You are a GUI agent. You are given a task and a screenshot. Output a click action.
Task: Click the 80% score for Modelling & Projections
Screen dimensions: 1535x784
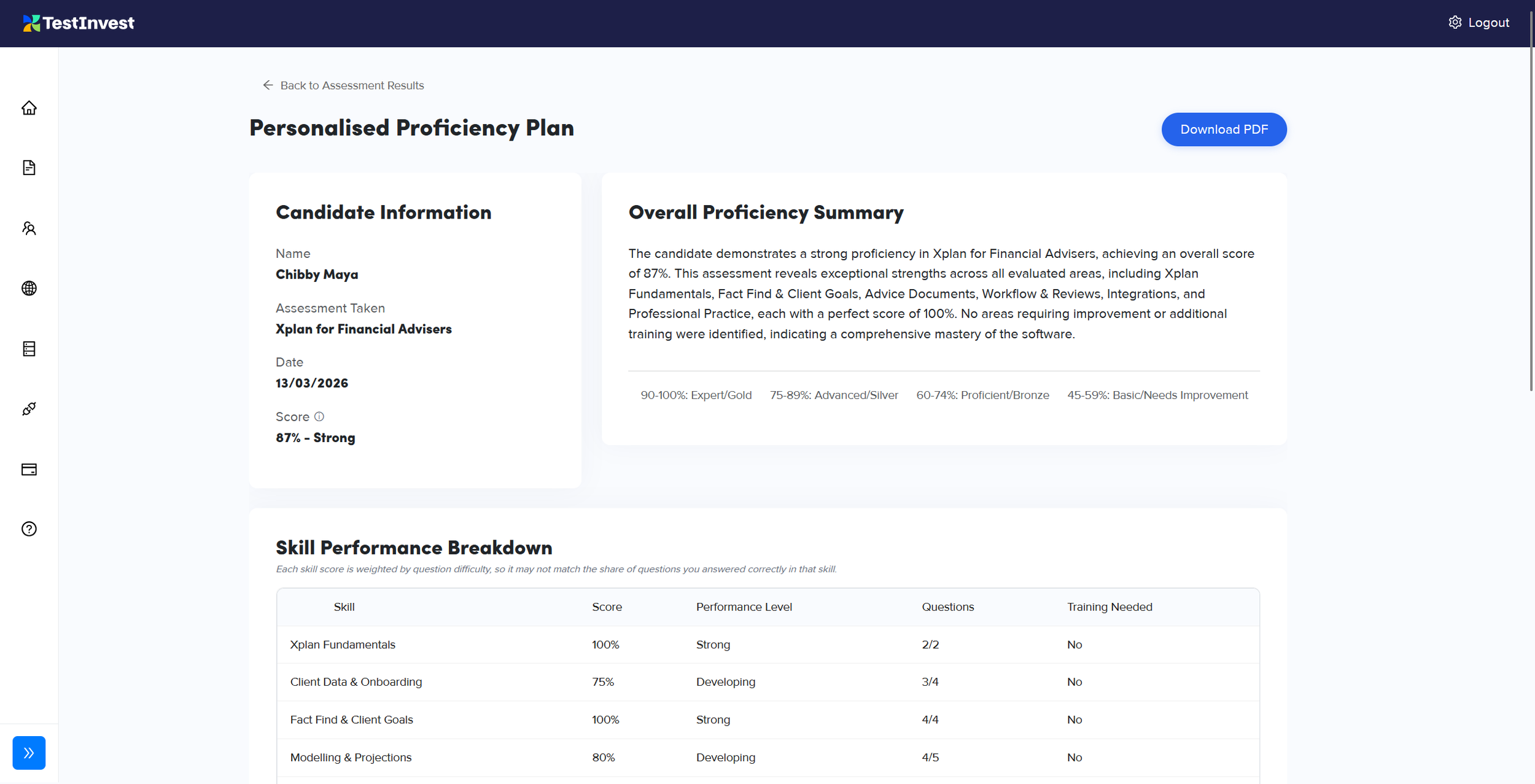coord(604,758)
